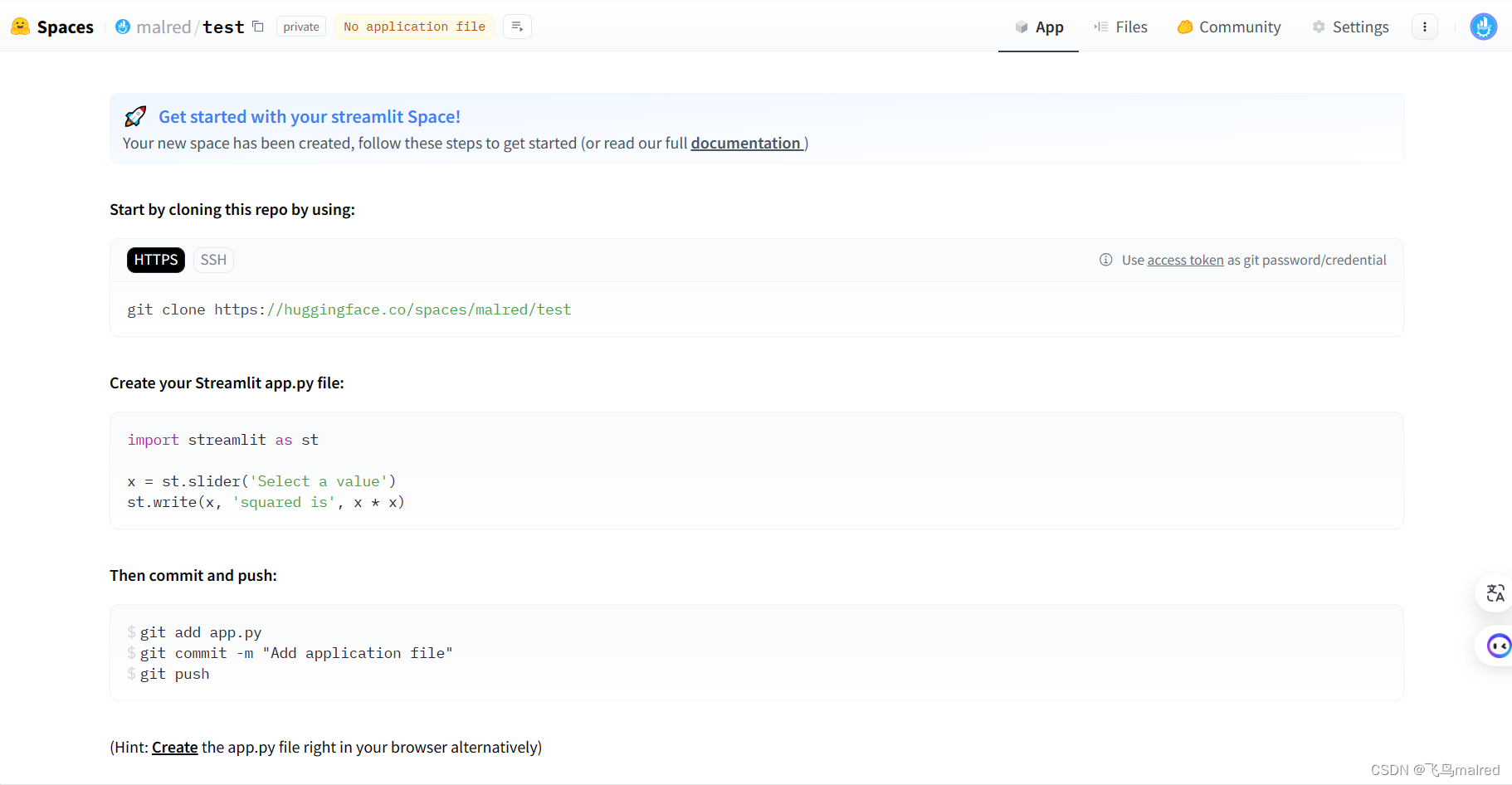Click the rocket icon in the banner
Image resolution: width=1512 pixels, height=785 pixels.
[x=135, y=116]
